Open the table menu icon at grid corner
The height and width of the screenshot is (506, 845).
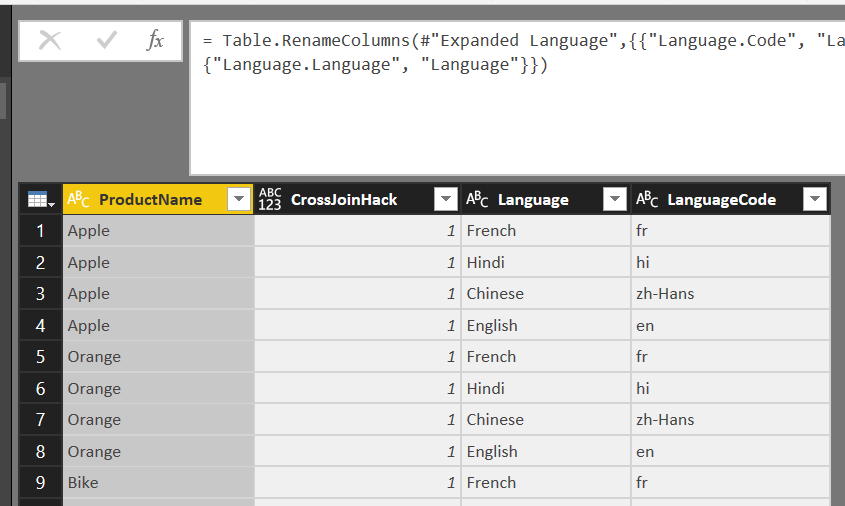coord(41,200)
